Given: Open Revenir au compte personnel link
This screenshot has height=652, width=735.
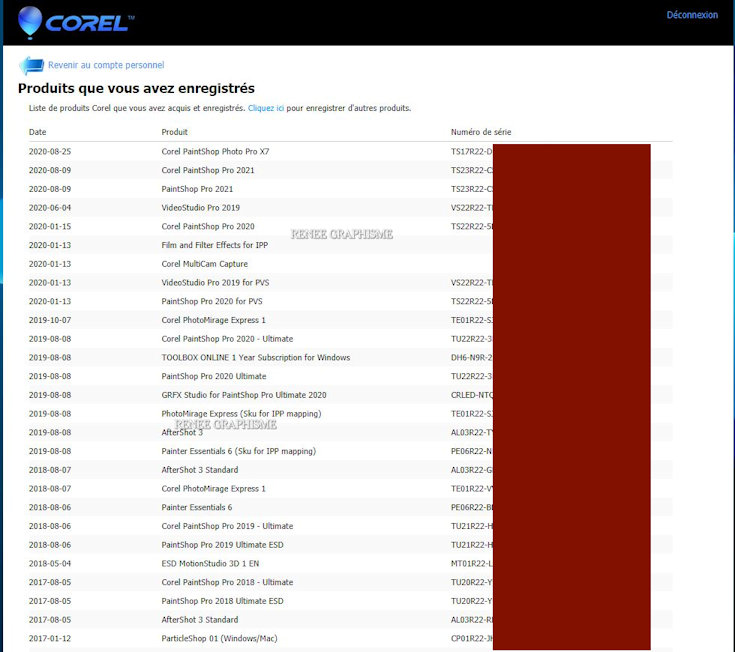Looking at the screenshot, I should point(106,65).
